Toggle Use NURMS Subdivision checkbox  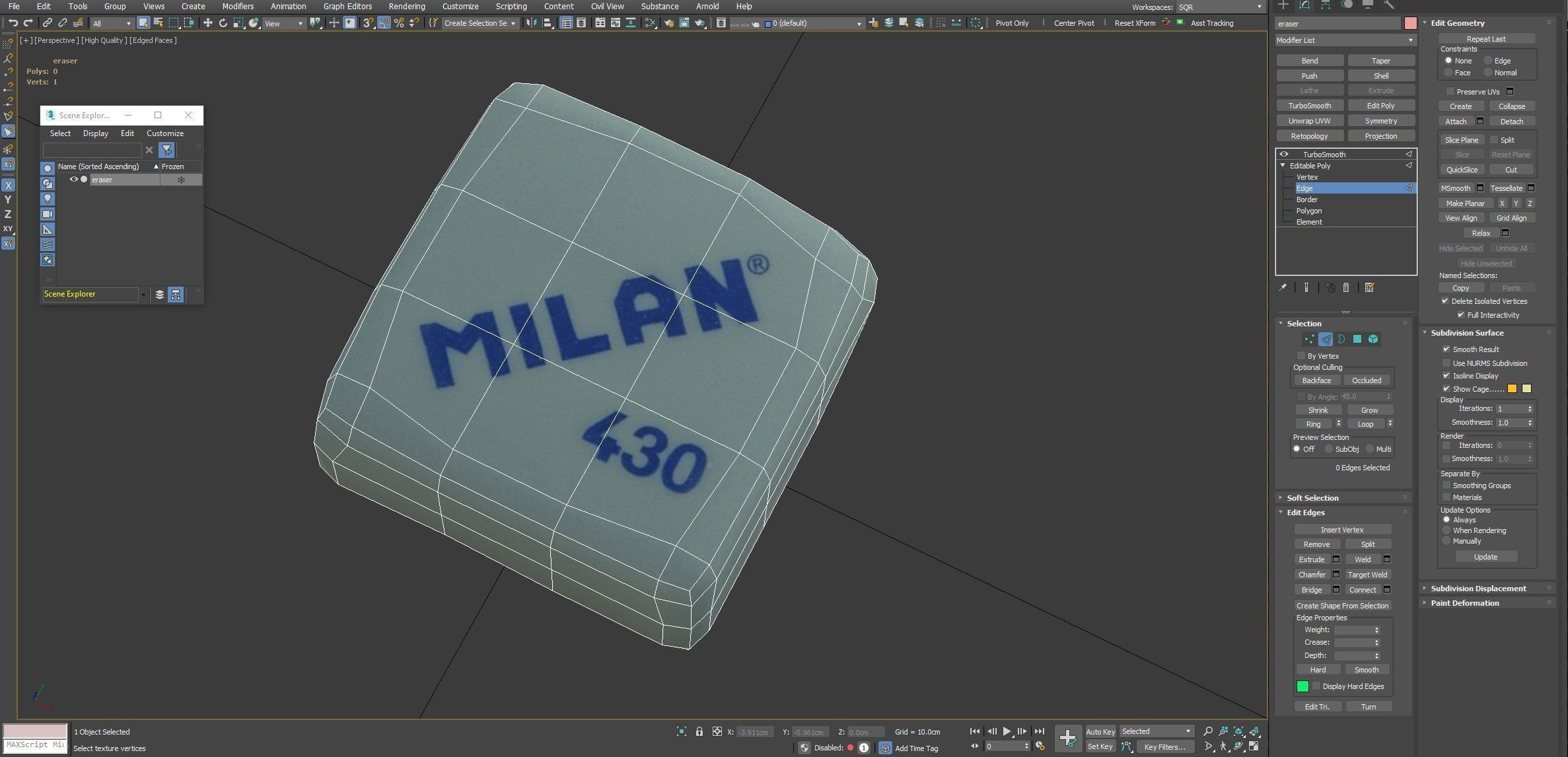[1446, 363]
